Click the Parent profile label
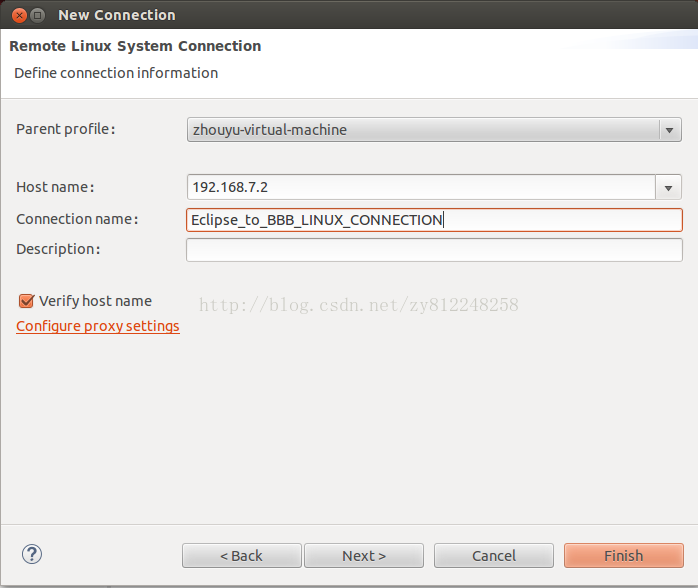This screenshot has height=588, width=698. click(x=66, y=129)
